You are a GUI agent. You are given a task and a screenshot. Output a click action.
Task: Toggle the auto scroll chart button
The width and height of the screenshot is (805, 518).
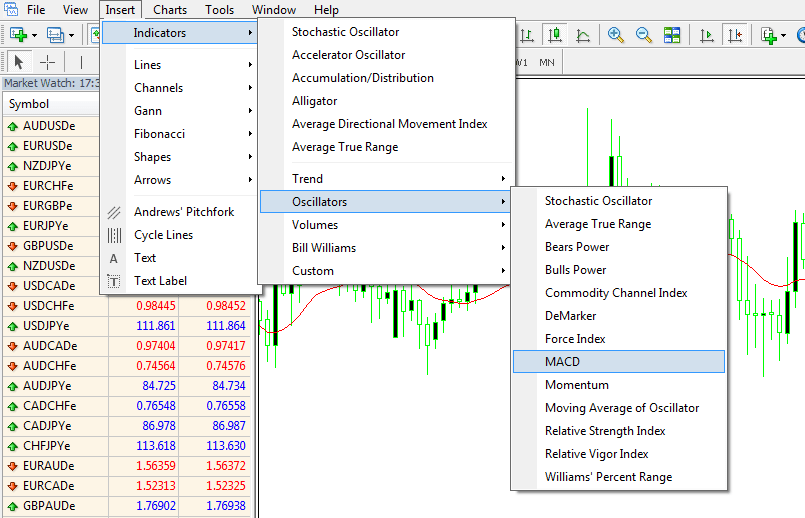tap(707, 35)
